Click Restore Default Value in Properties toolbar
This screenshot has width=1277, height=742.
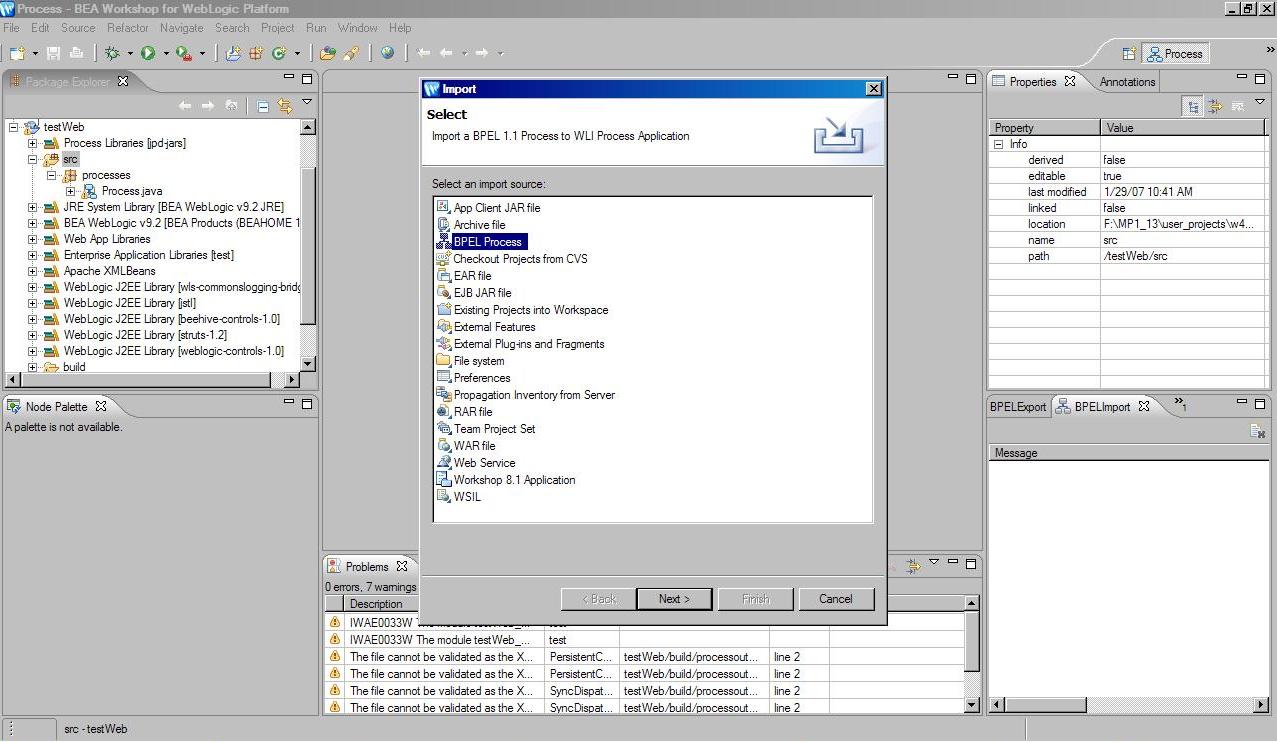1237,106
